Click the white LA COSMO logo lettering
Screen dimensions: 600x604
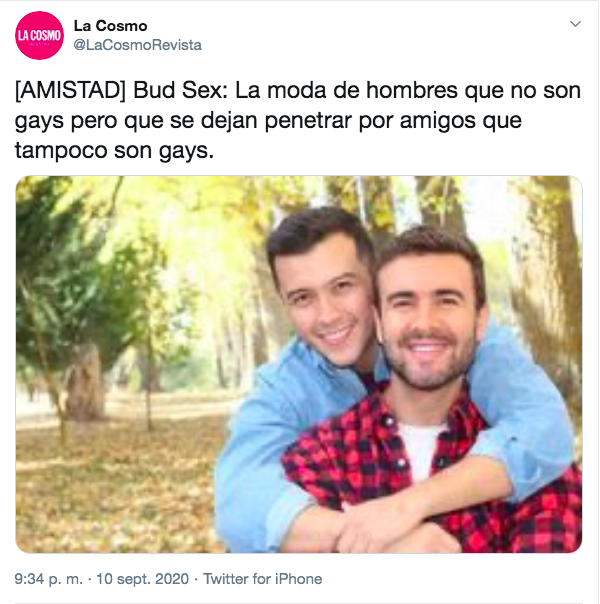pos(39,35)
